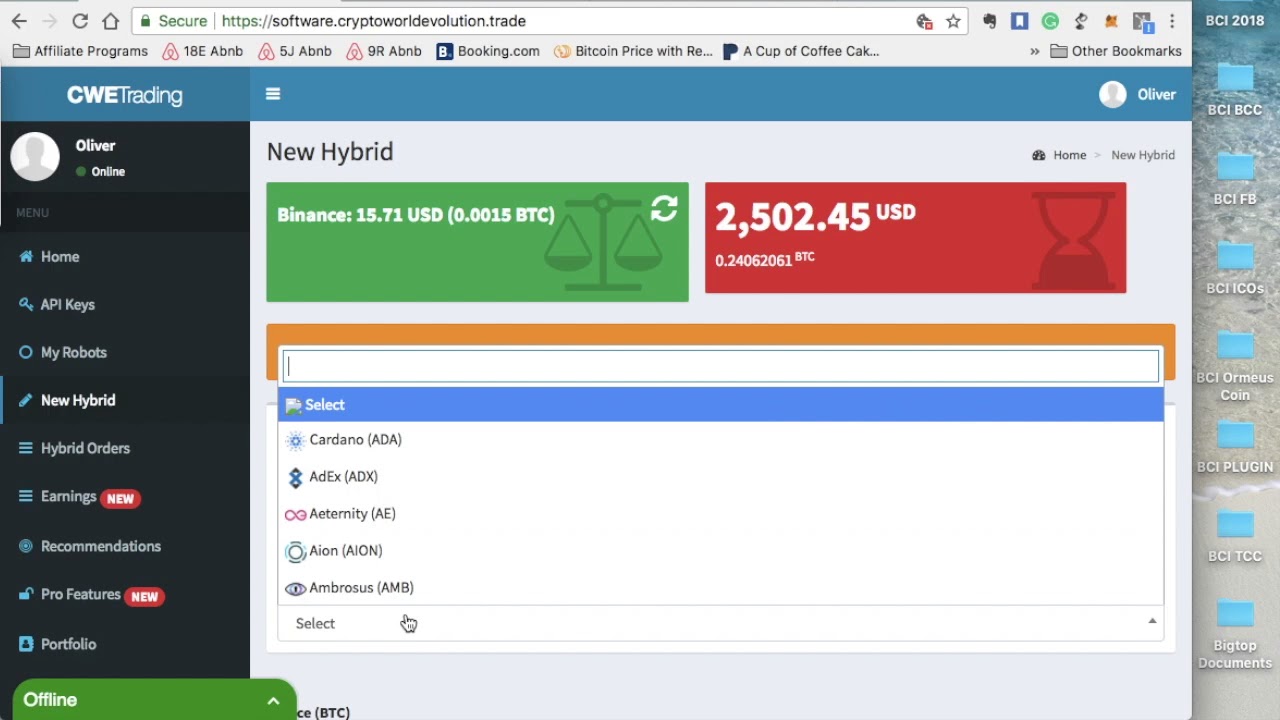This screenshot has width=1280, height=720.
Task: Click the green Binance balance card
Action: [477, 242]
